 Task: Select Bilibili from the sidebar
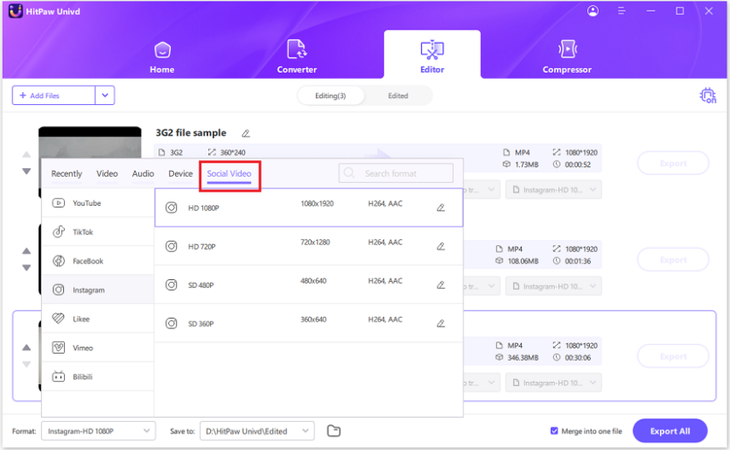tap(88, 377)
